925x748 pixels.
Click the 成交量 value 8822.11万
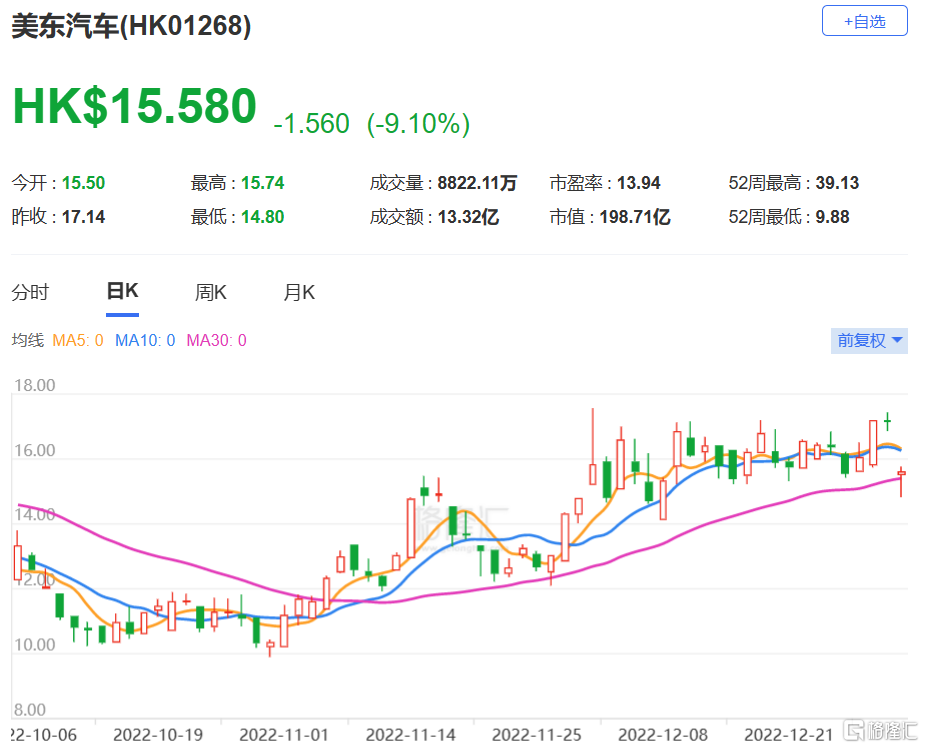click(477, 183)
